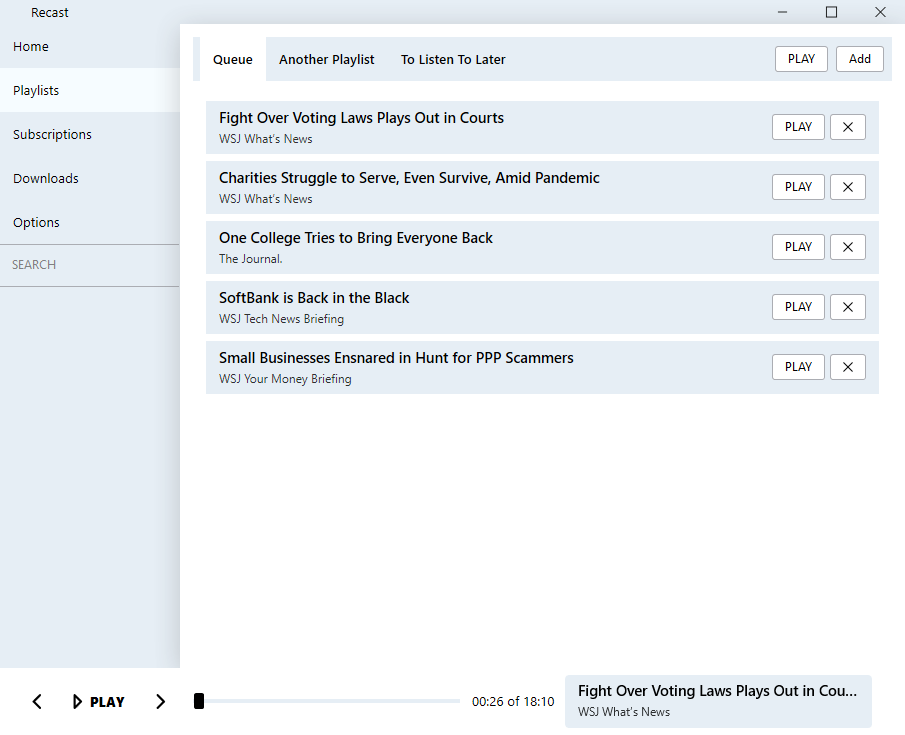Open the 'To Listen To Later' playlist tab

coord(453,59)
